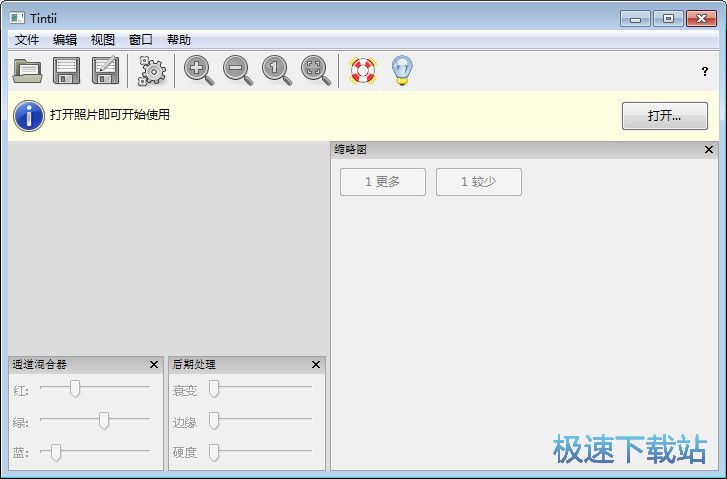
Task: Click the lightbulb tips icon
Action: (x=401, y=71)
